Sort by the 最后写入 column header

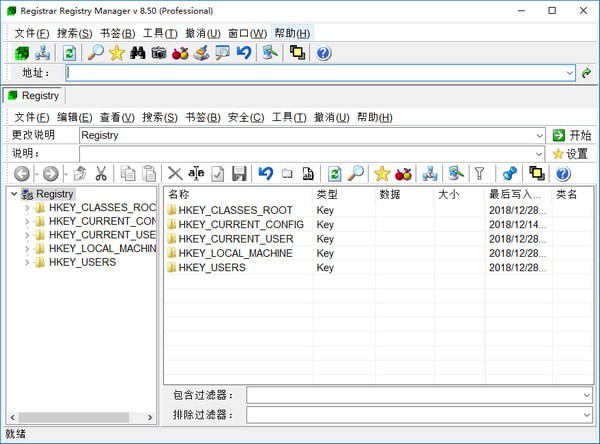518,194
